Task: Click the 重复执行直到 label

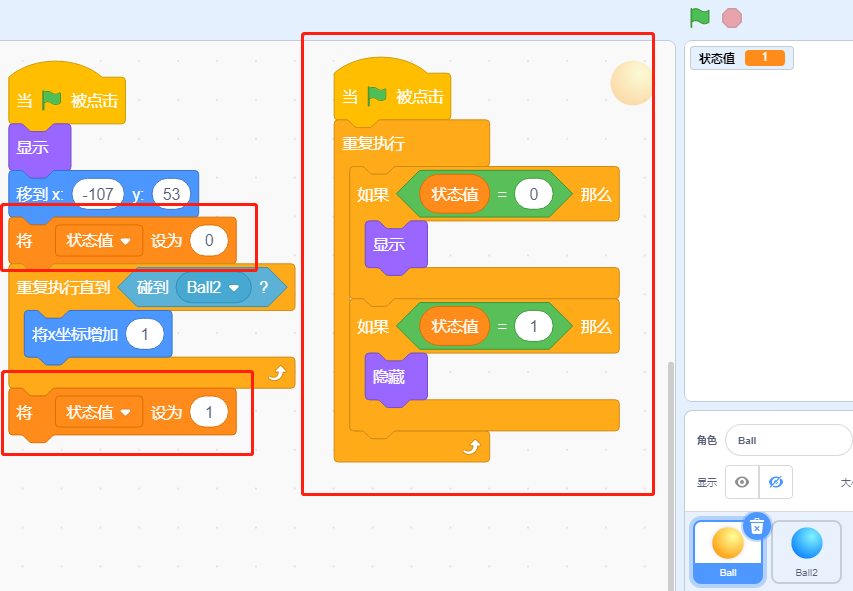Action: pyautogui.click(x=63, y=287)
